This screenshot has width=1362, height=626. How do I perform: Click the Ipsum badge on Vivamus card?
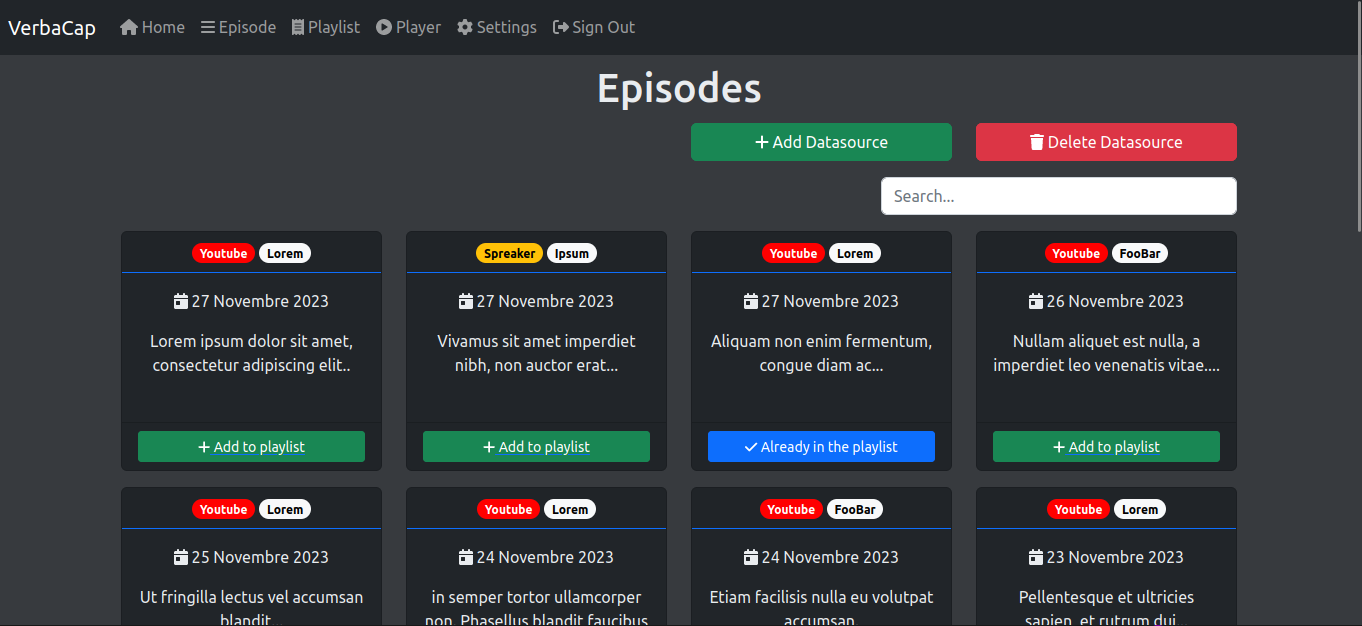click(x=572, y=253)
